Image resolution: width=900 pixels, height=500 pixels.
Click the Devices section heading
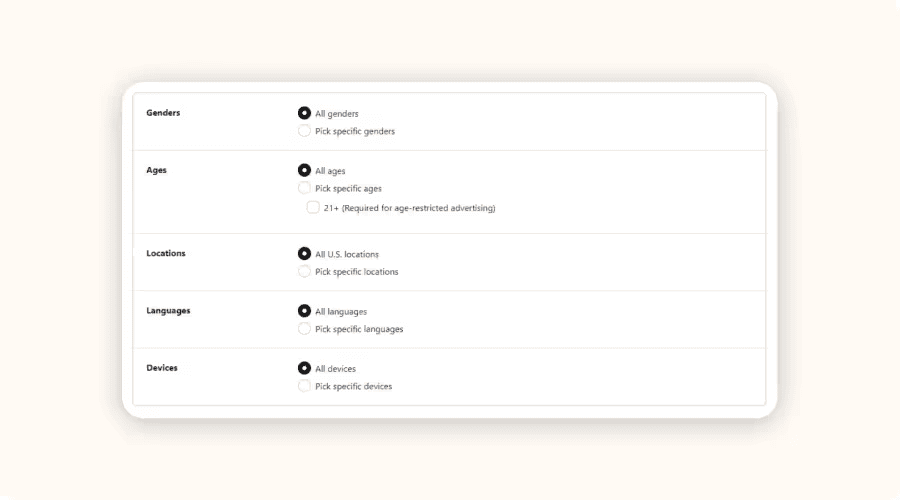[x=162, y=368]
